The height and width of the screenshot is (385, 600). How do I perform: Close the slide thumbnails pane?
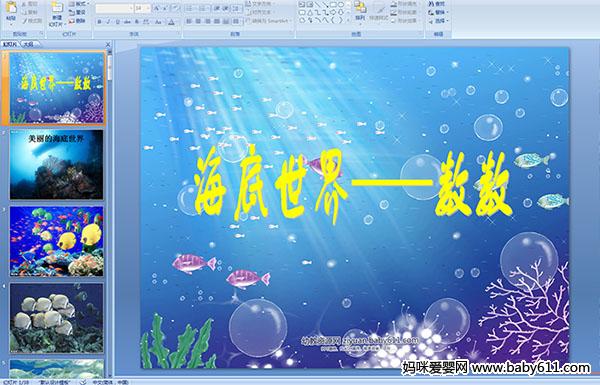point(108,44)
